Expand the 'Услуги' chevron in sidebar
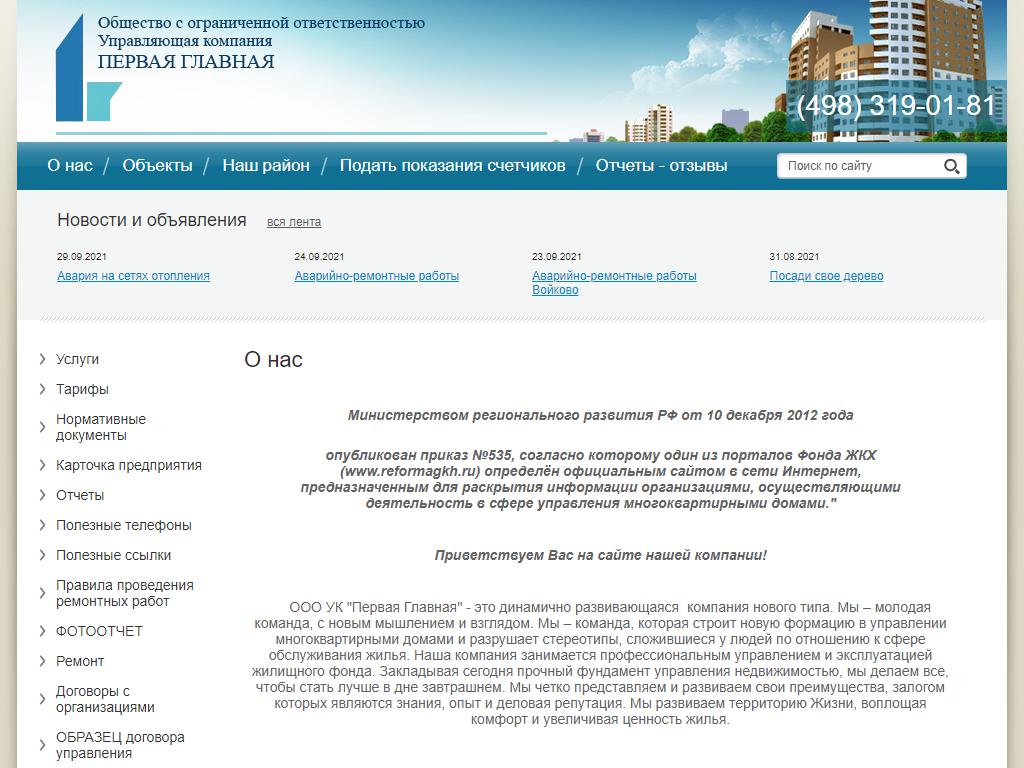Screen dimensions: 1024x768 pyautogui.click(x=43, y=359)
